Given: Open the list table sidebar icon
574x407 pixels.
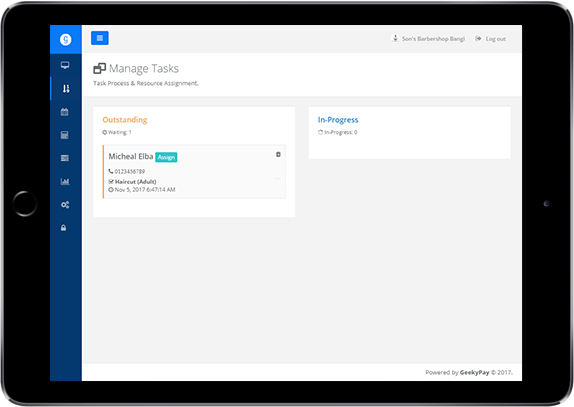Looking at the screenshot, I should [64, 158].
